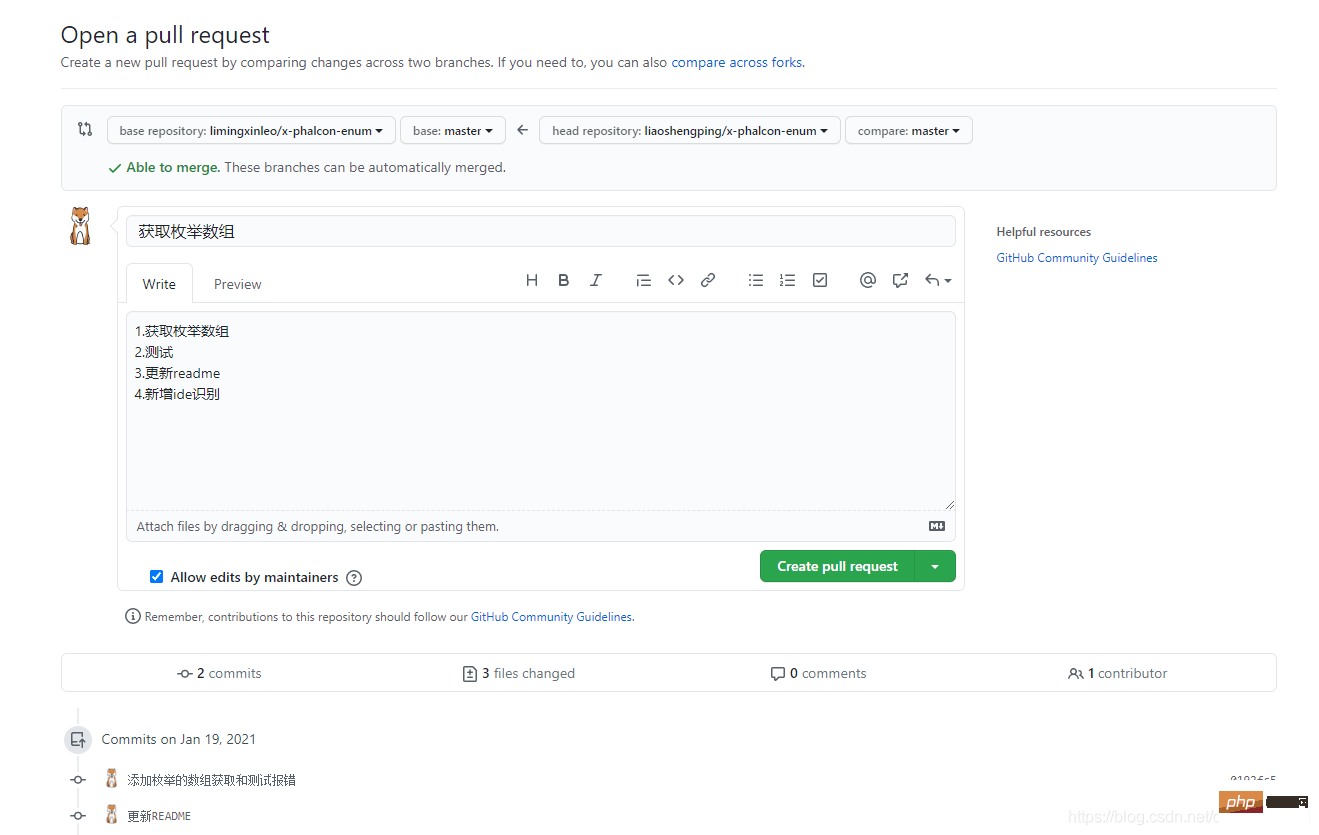Click the pull request title field
The width and height of the screenshot is (1319, 835).
click(x=541, y=231)
